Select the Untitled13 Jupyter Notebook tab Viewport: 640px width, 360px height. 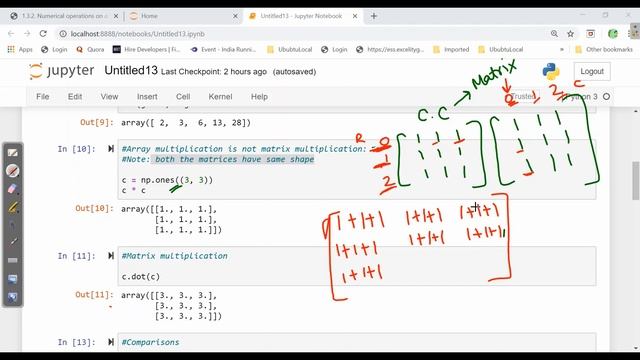click(x=302, y=16)
